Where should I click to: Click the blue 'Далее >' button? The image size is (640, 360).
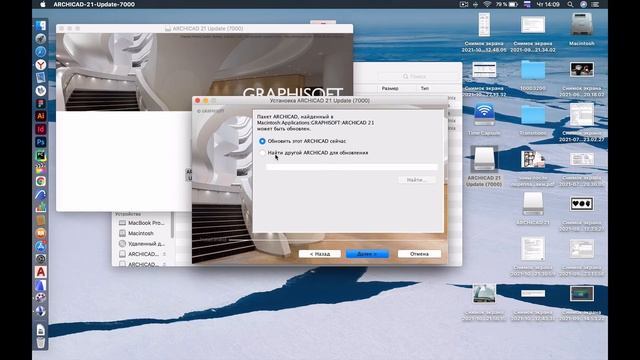click(x=367, y=254)
